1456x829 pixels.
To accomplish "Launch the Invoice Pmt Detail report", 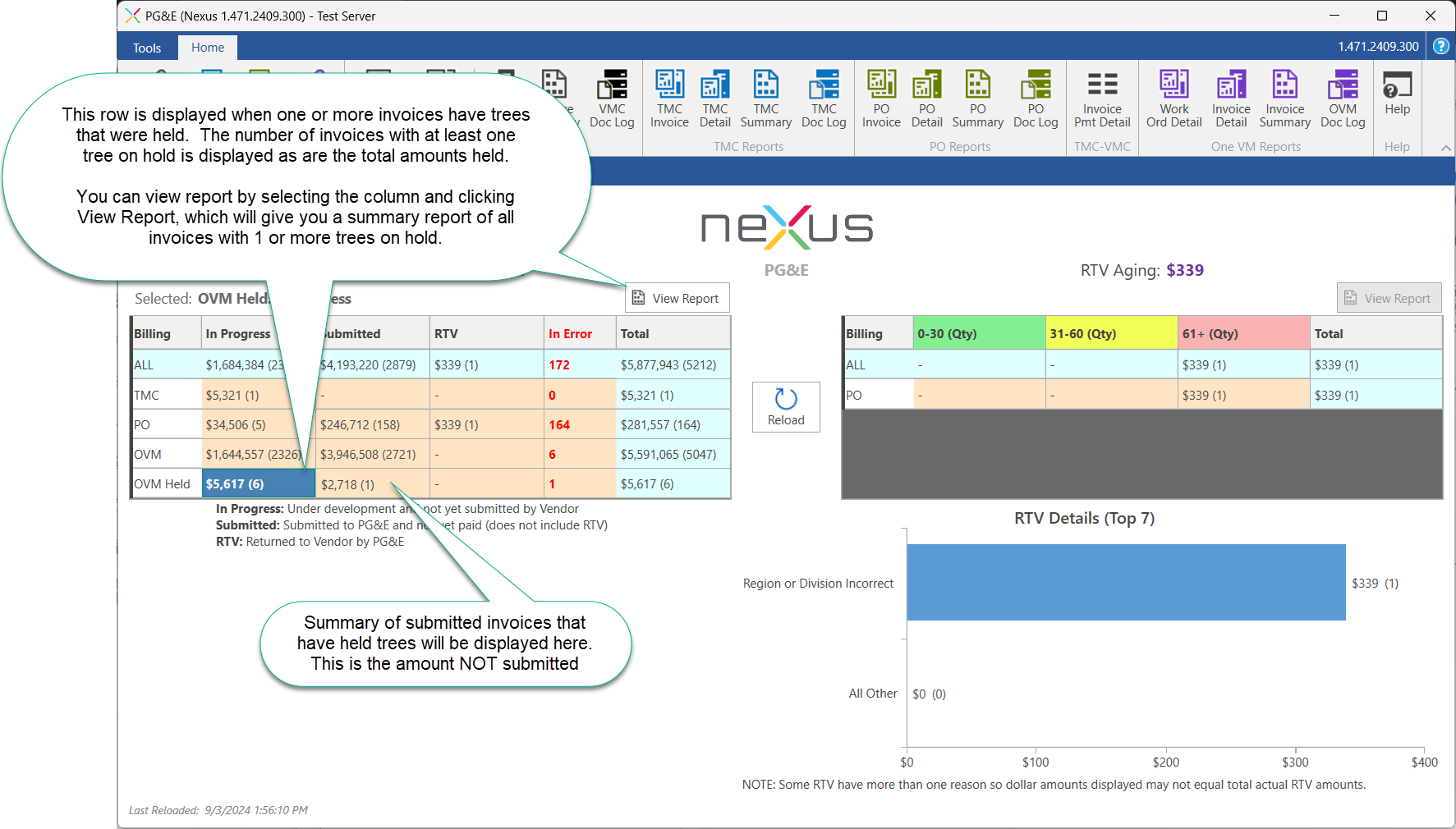I will 1102,98.
